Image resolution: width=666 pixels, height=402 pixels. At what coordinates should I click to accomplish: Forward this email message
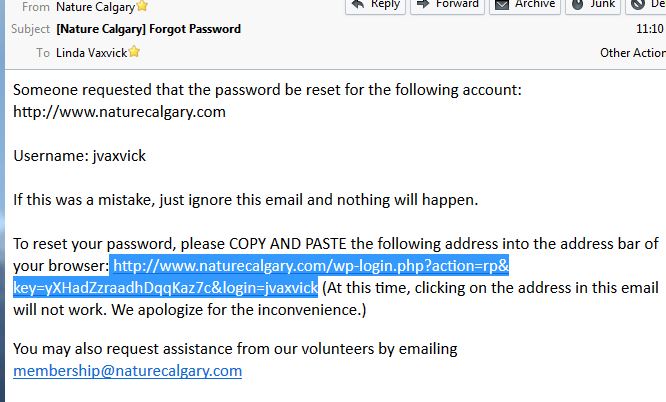pos(447,5)
